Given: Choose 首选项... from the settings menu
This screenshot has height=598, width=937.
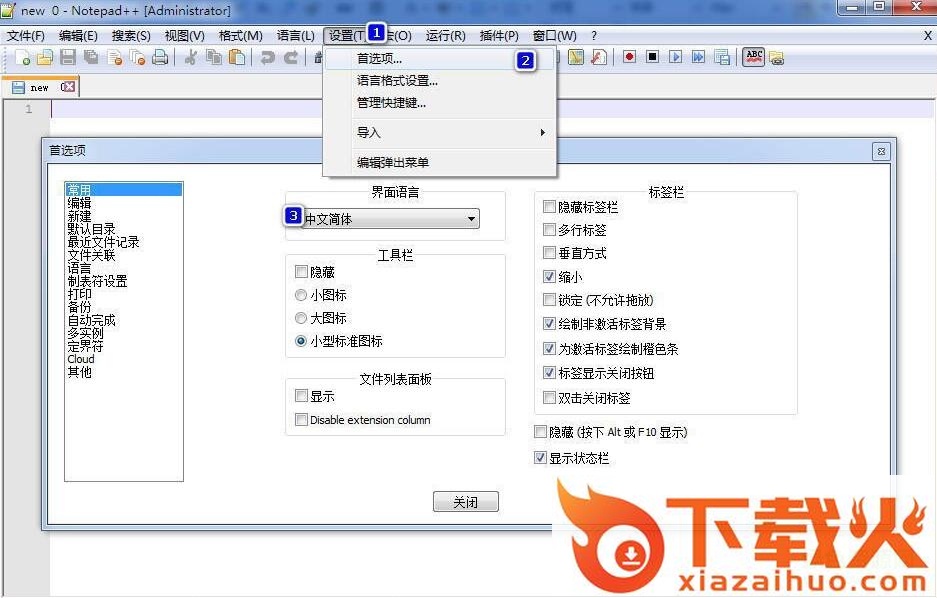Looking at the screenshot, I should coord(440,59).
